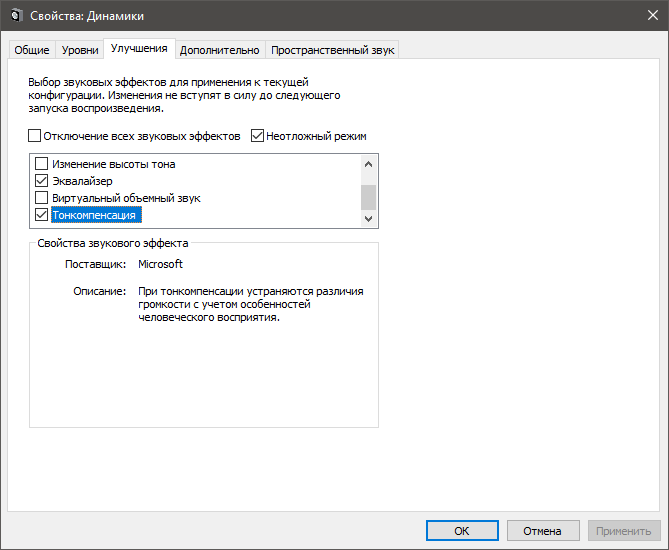Open the Уровни tab
This screenshot has height=550, width=669.
pyautogui.click(x=80, y=50)
